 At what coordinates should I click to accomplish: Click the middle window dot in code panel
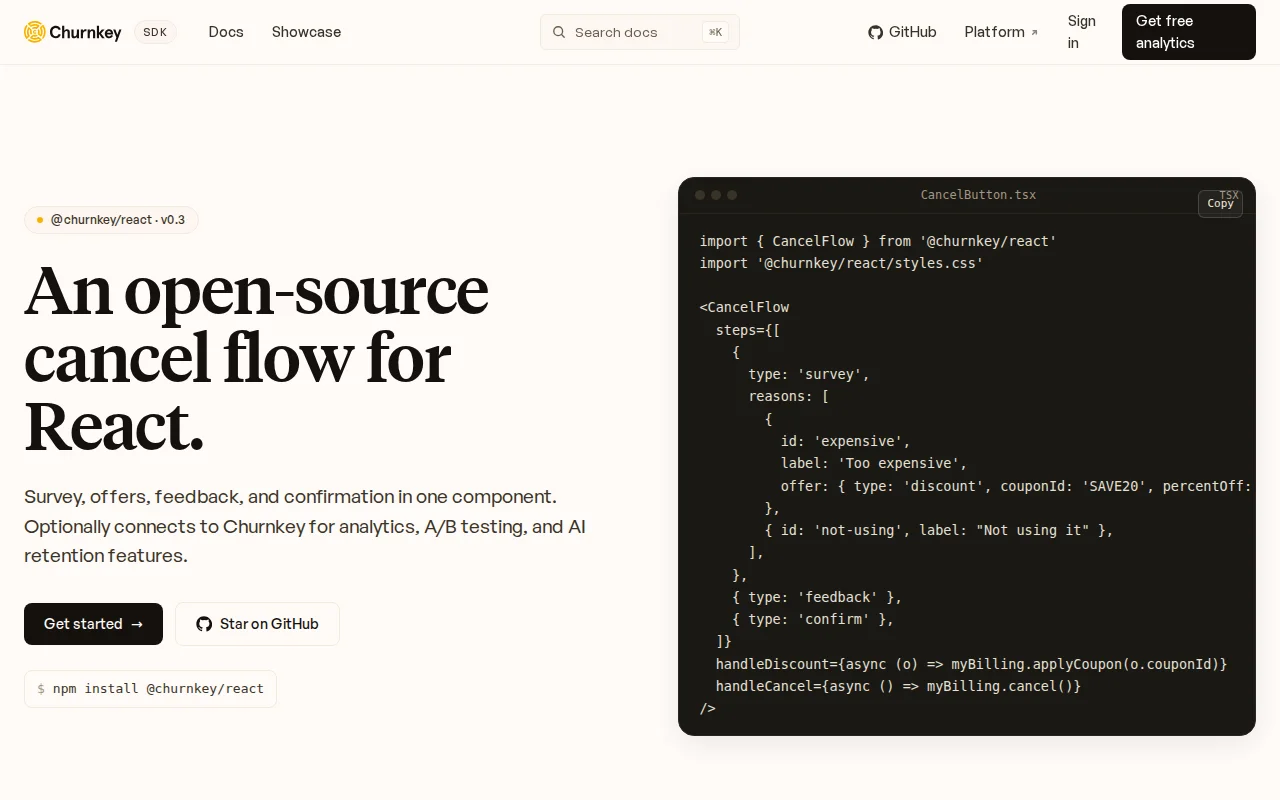pyautogui.click(x=716, y=195)
